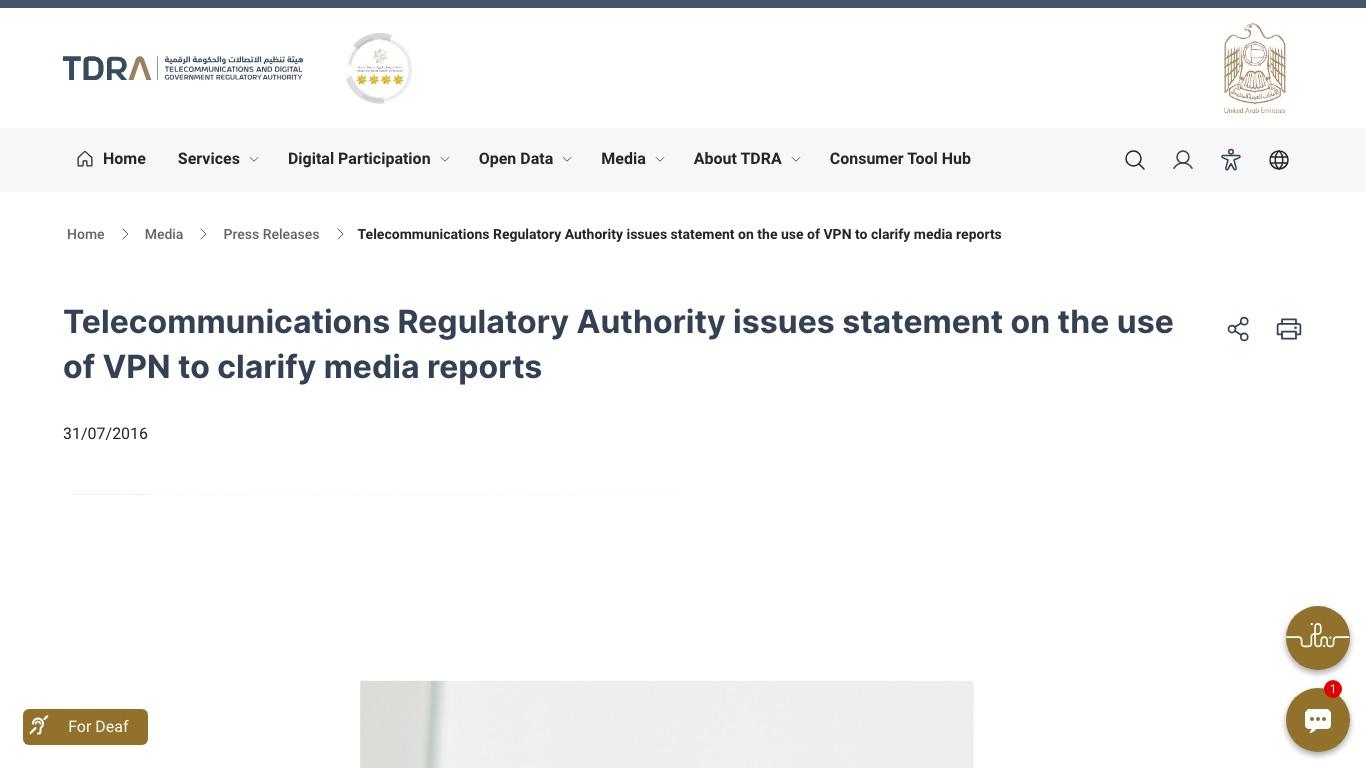Open the accessibility options icon
The height and width of the screenshot is (768, 1366).
[x=1231, y=160]
